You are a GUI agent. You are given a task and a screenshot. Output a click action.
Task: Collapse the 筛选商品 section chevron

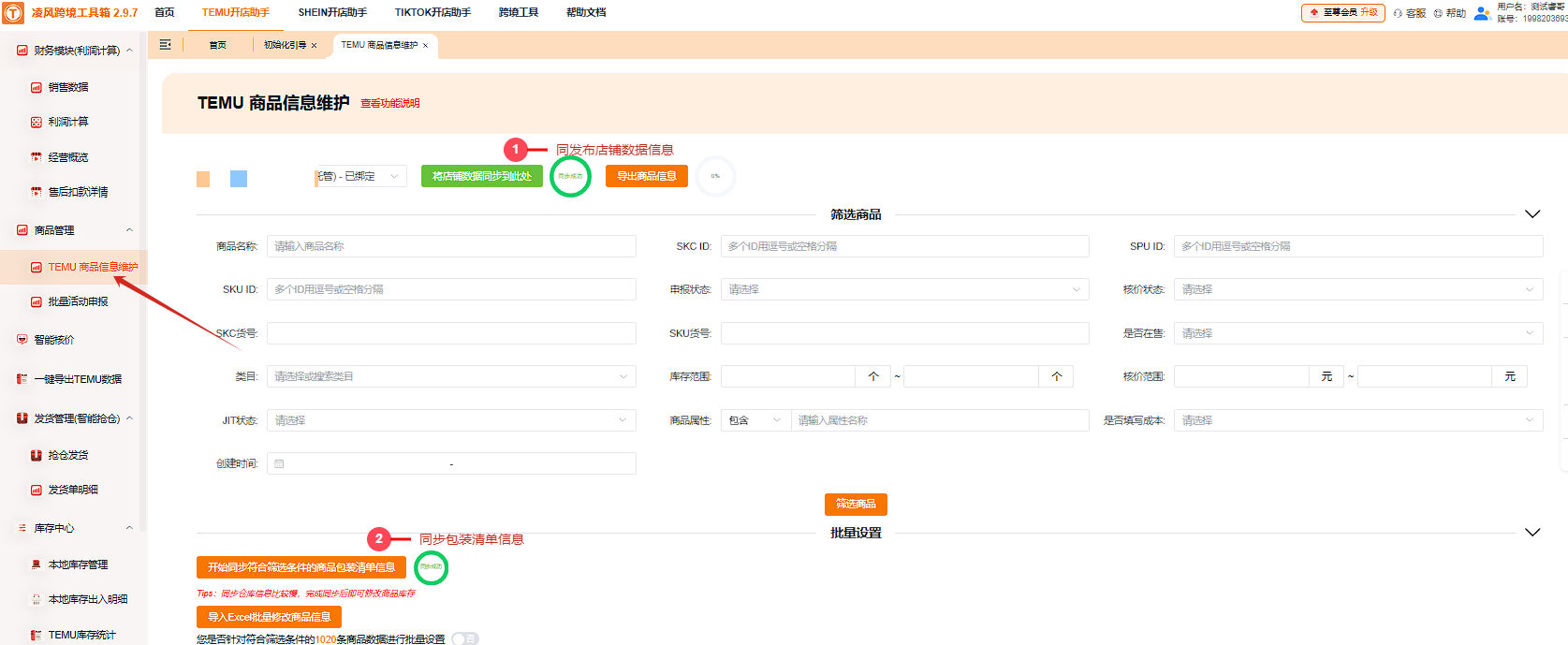click(x=1532, y=214)
